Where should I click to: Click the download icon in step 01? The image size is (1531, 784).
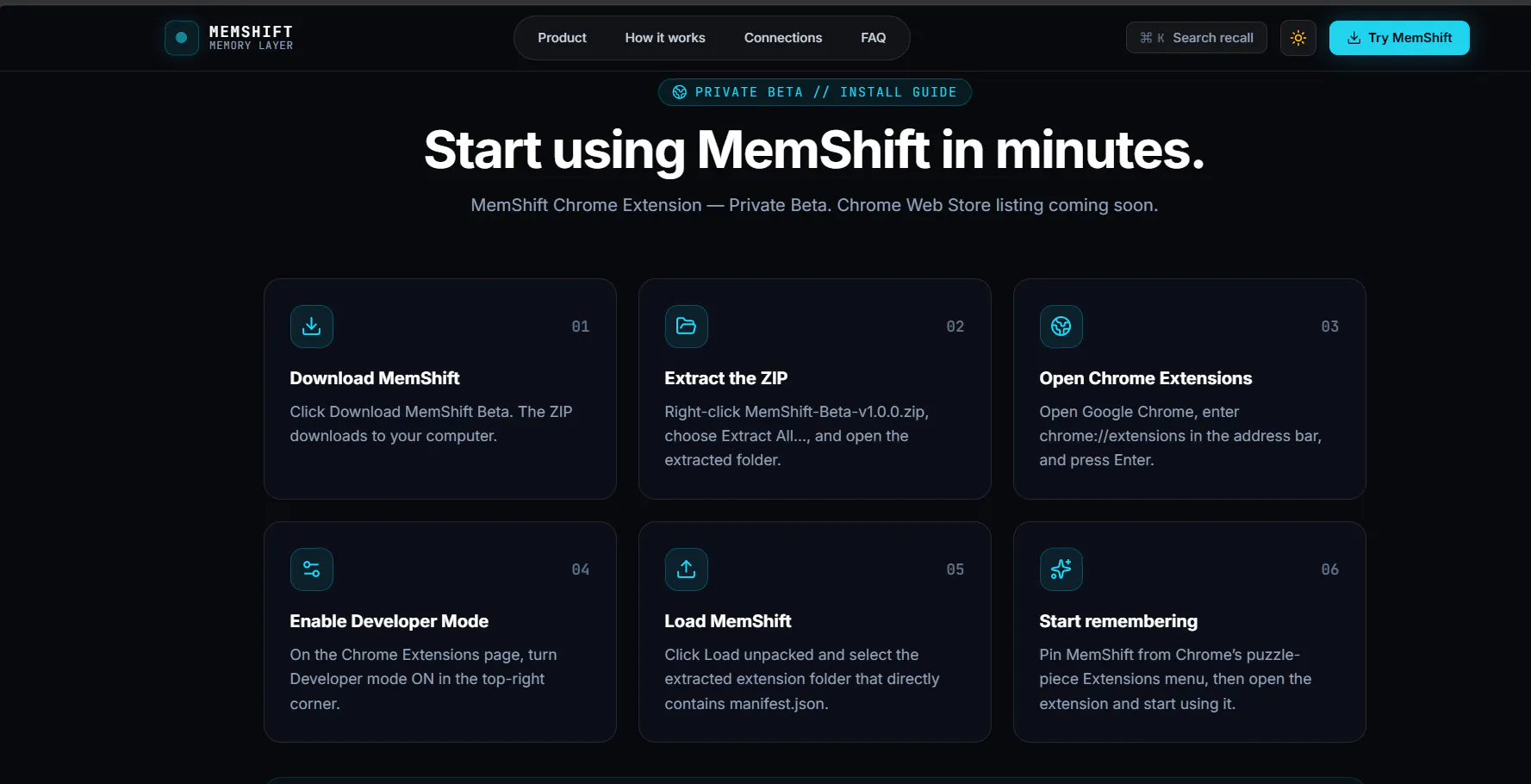[x=312, y=327]
